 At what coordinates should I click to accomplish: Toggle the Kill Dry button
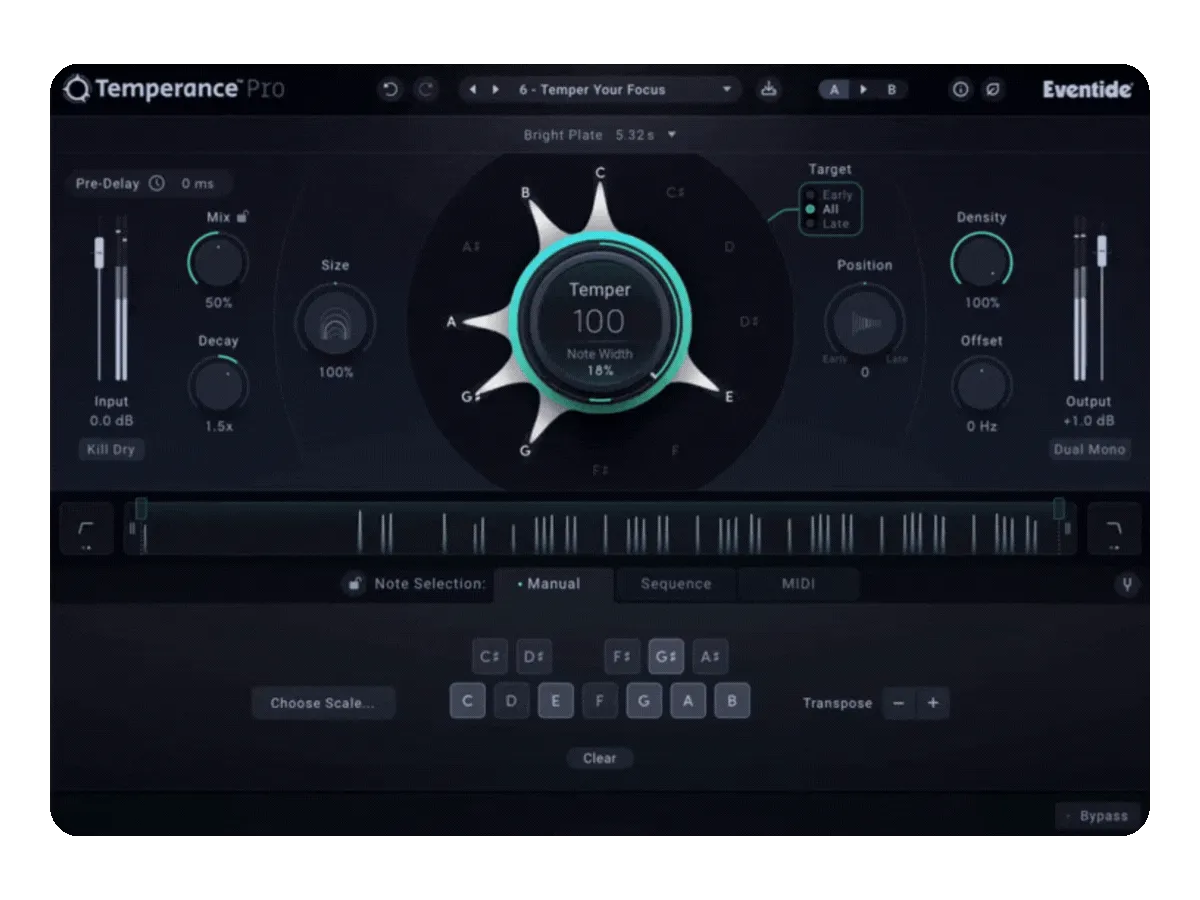pos(111,449)
